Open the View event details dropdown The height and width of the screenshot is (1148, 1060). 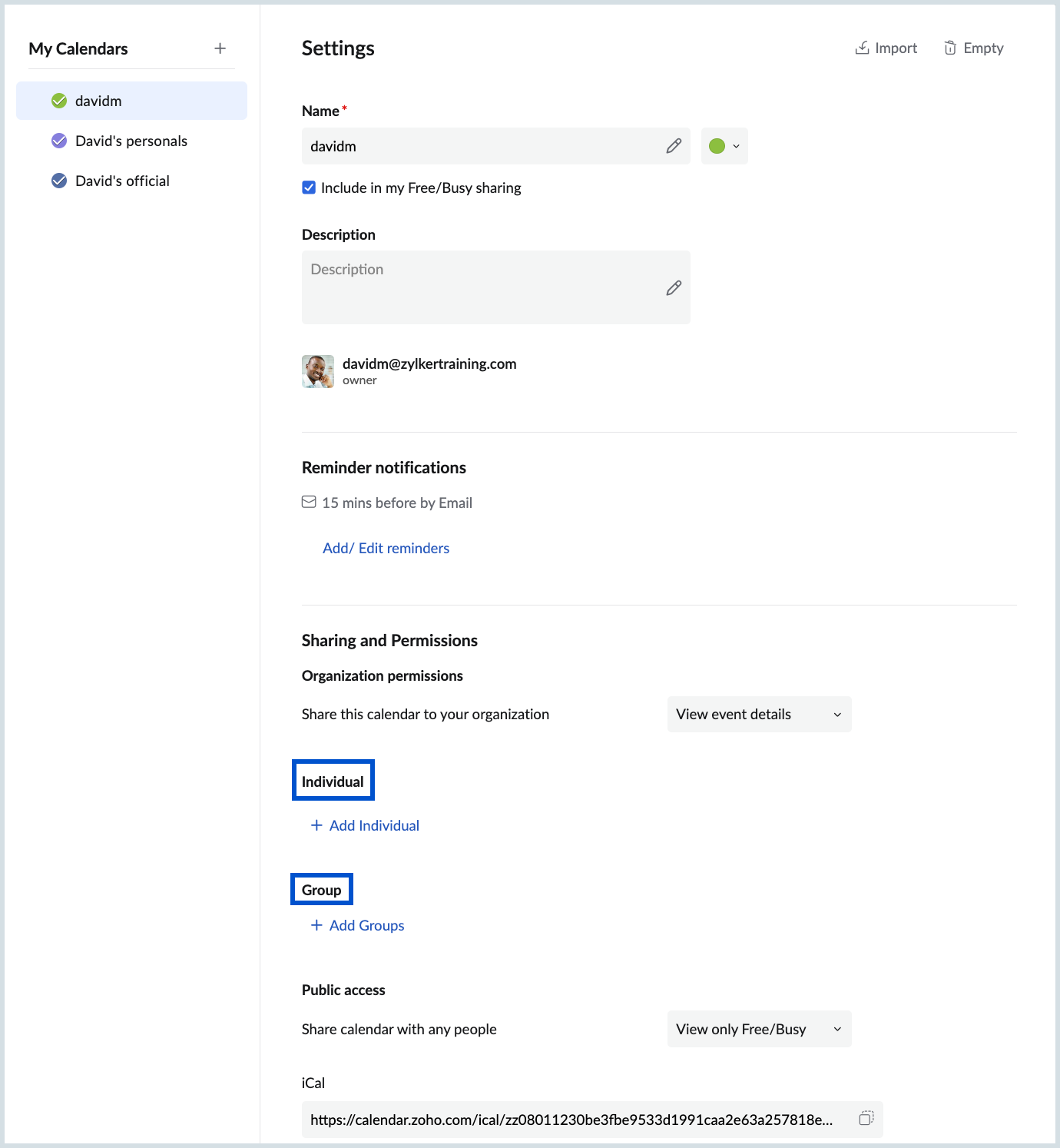tap(758, 714)
